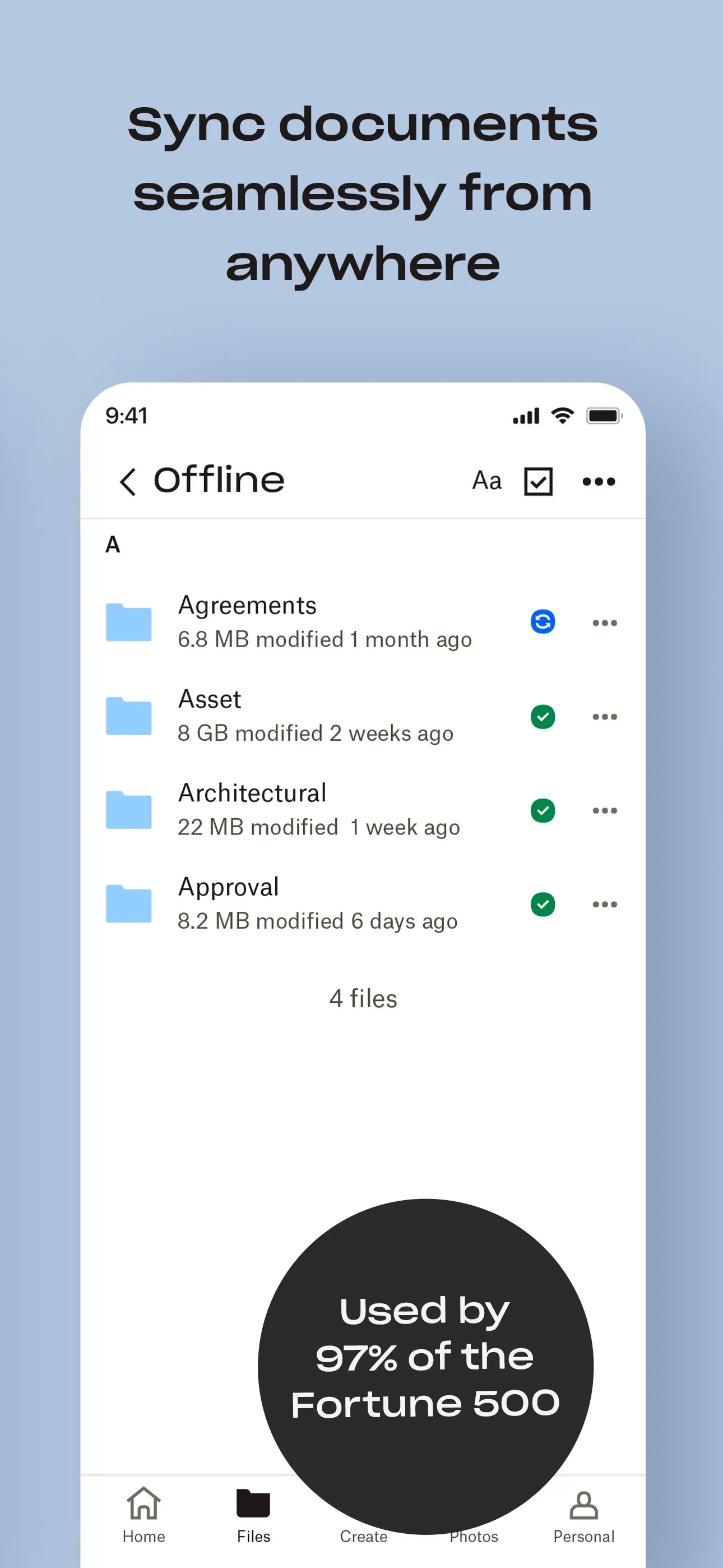Viewport: 723px width, 1568px height.
Task: Click '6.8 MB modified 1 month ago'
Action: click(325, 639)
